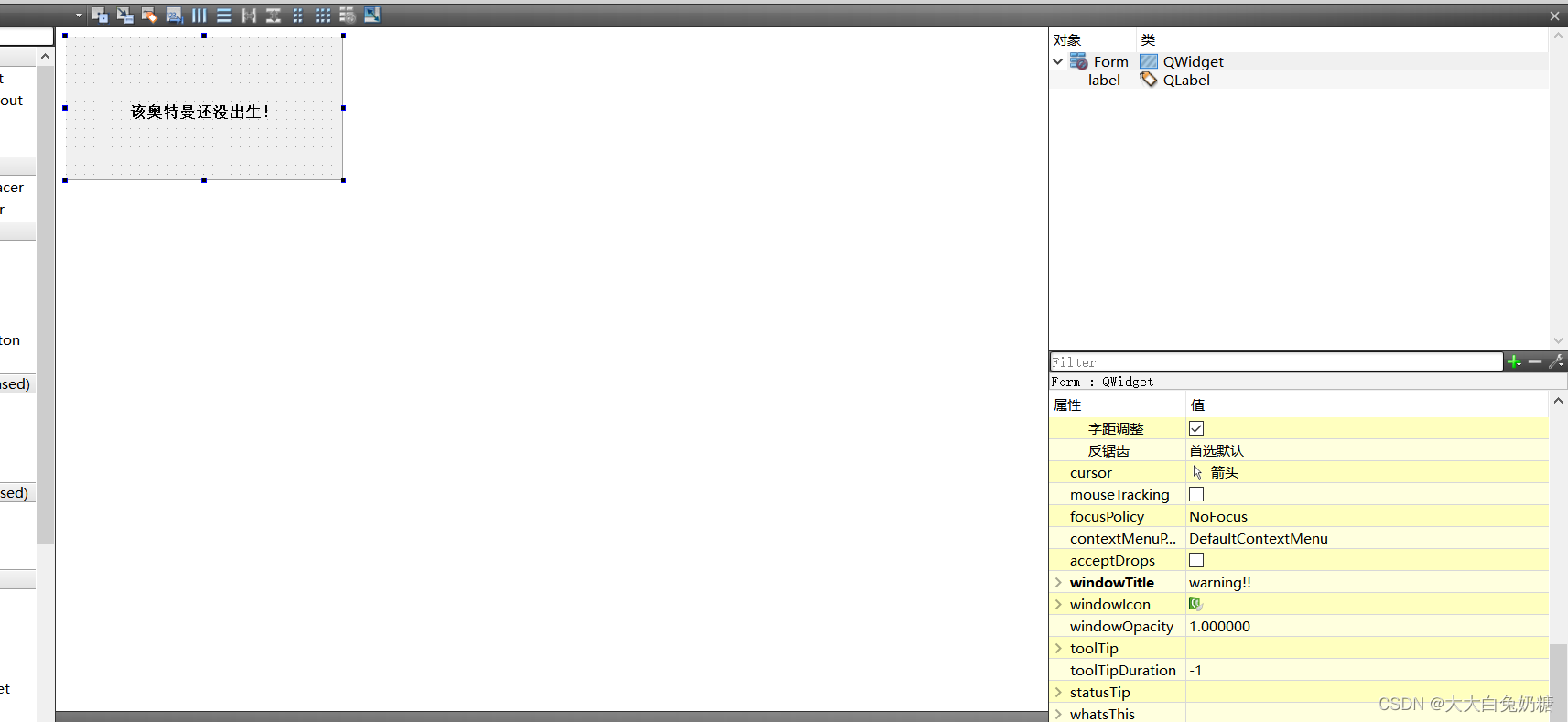This screenshot has width=1568, height=722.
Task: Open contextMenuPolicy DefaultContextMenu value
Action: coord(1367,538)
